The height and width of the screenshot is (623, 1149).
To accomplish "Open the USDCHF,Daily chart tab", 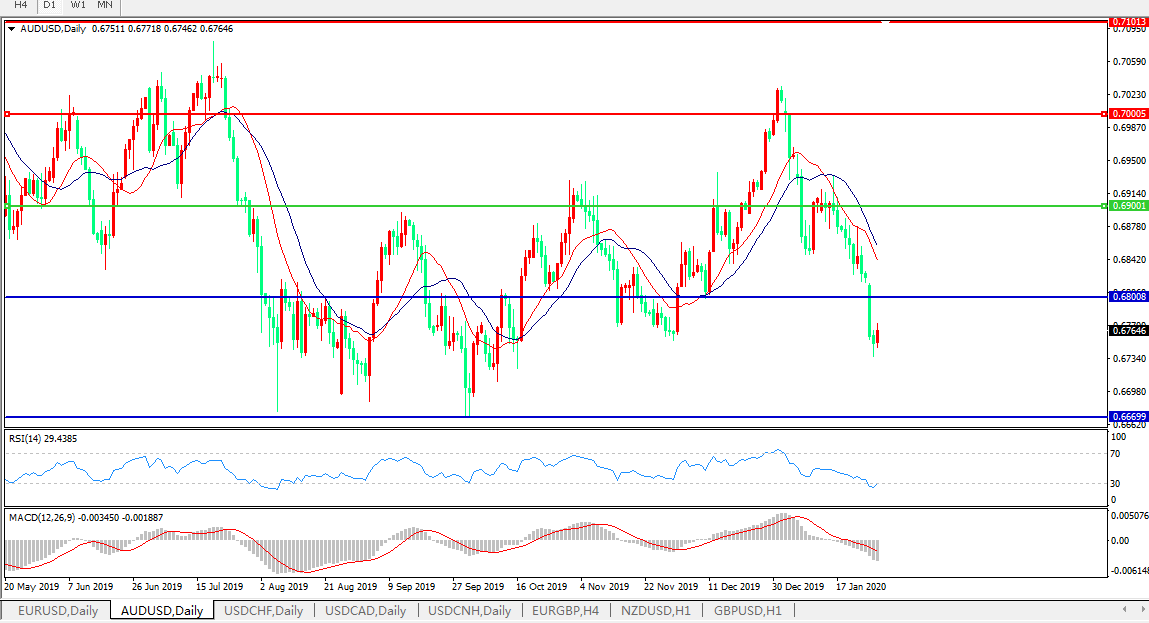I will click(263, 610).
